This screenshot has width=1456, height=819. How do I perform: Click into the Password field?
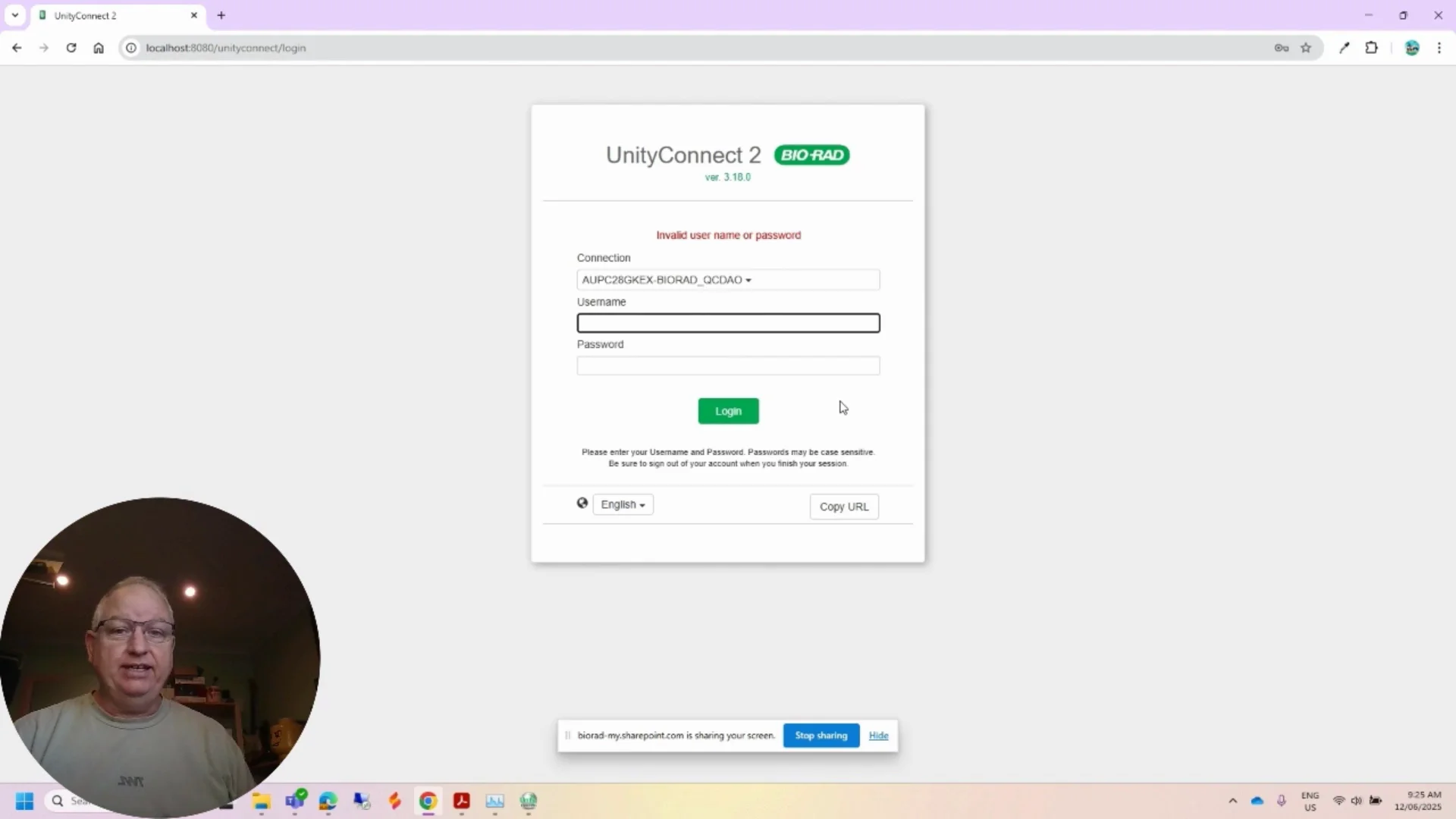pos(727,366)
